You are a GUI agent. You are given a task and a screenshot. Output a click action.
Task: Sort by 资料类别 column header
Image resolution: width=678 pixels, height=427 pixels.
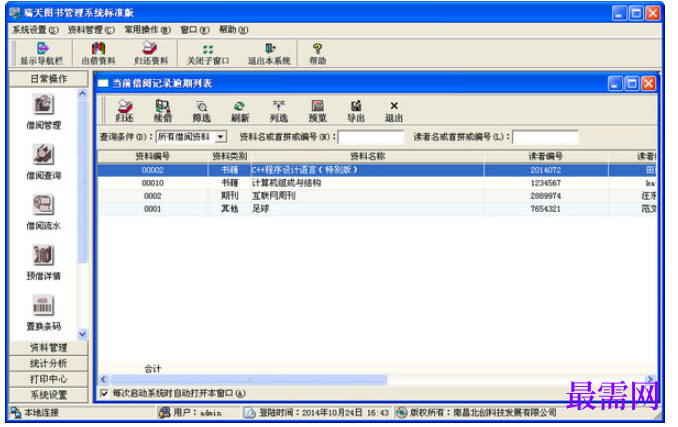click(230, 156)
